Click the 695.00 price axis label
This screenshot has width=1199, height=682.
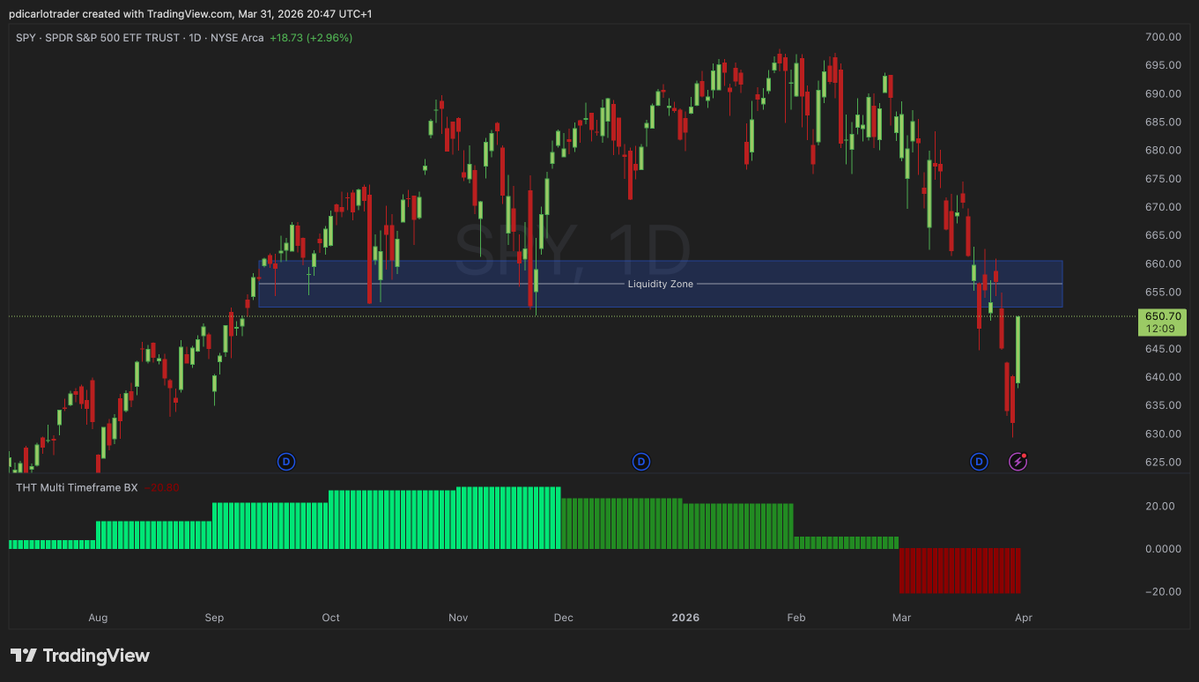1162,65
